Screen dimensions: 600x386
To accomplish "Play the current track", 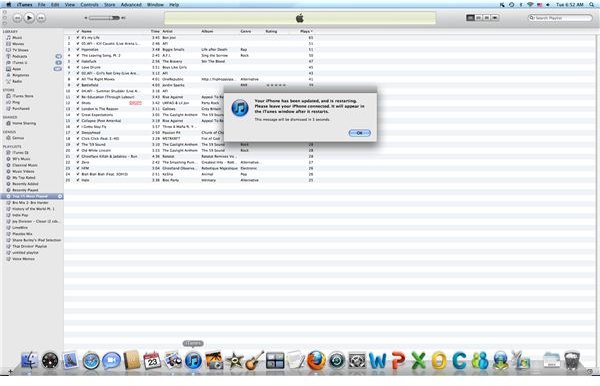I will (x=29, y=18).
